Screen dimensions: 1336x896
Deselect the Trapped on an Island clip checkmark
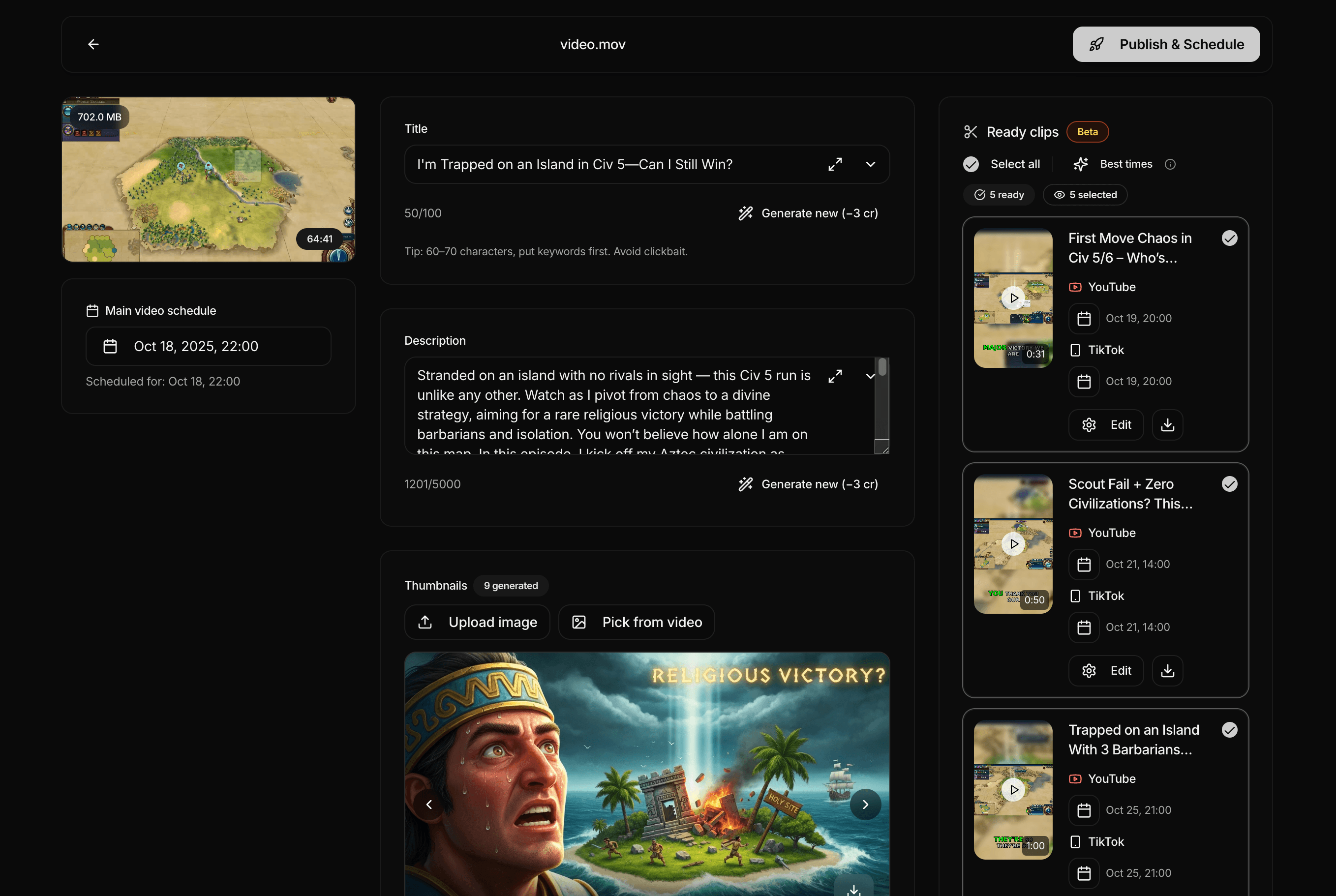pyautogui.click(x=1229, y=730)
